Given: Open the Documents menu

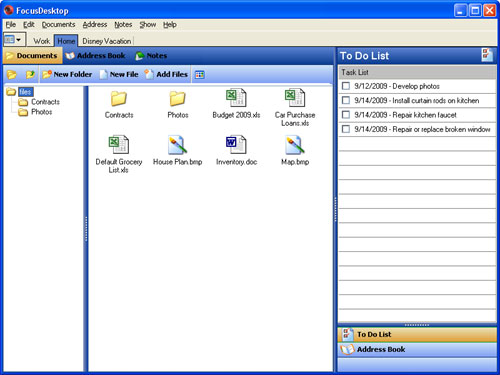Looking at the screenshot, I should 58,25.
